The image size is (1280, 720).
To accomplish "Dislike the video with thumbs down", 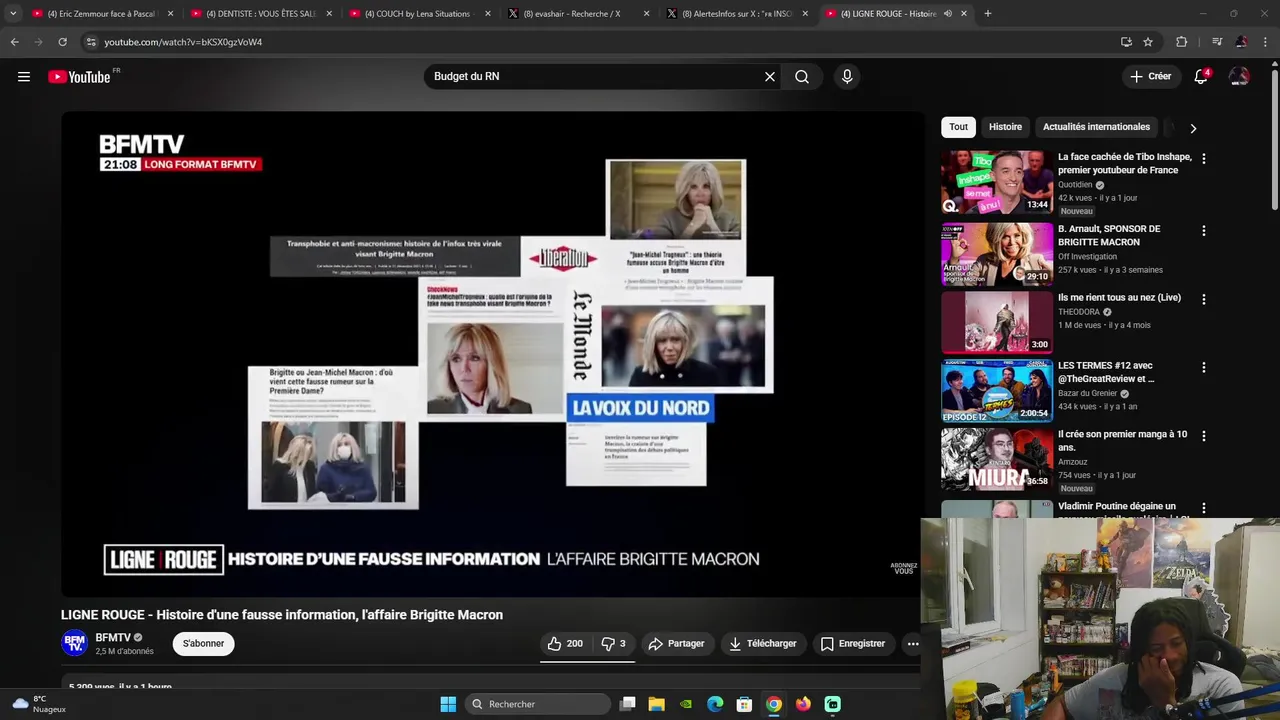I will pos(613,644).
